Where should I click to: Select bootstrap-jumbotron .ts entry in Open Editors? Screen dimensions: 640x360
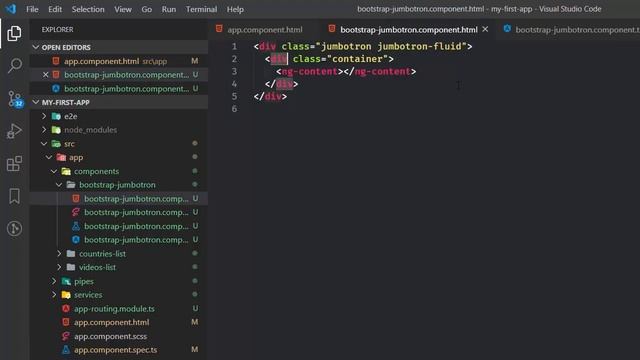(119, 89)
